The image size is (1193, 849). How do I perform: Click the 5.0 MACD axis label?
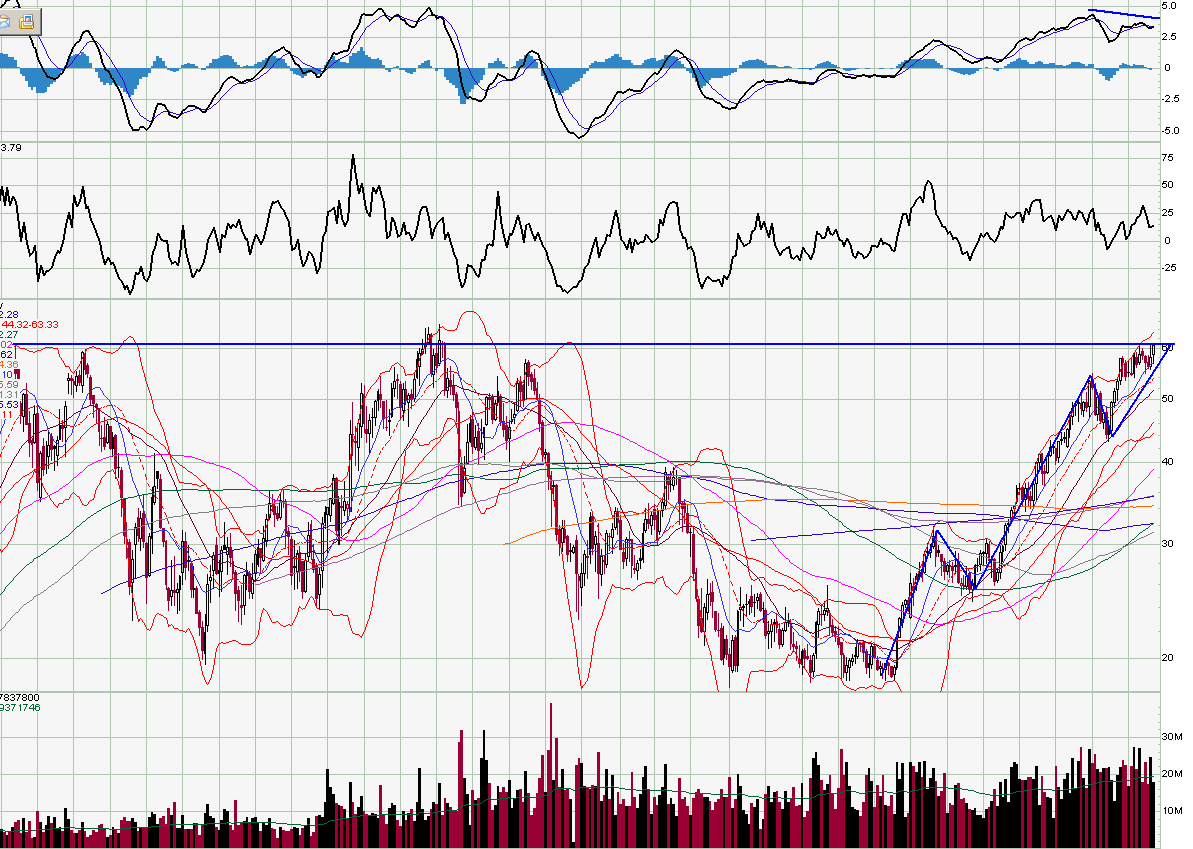click(x=1169, y=5)
